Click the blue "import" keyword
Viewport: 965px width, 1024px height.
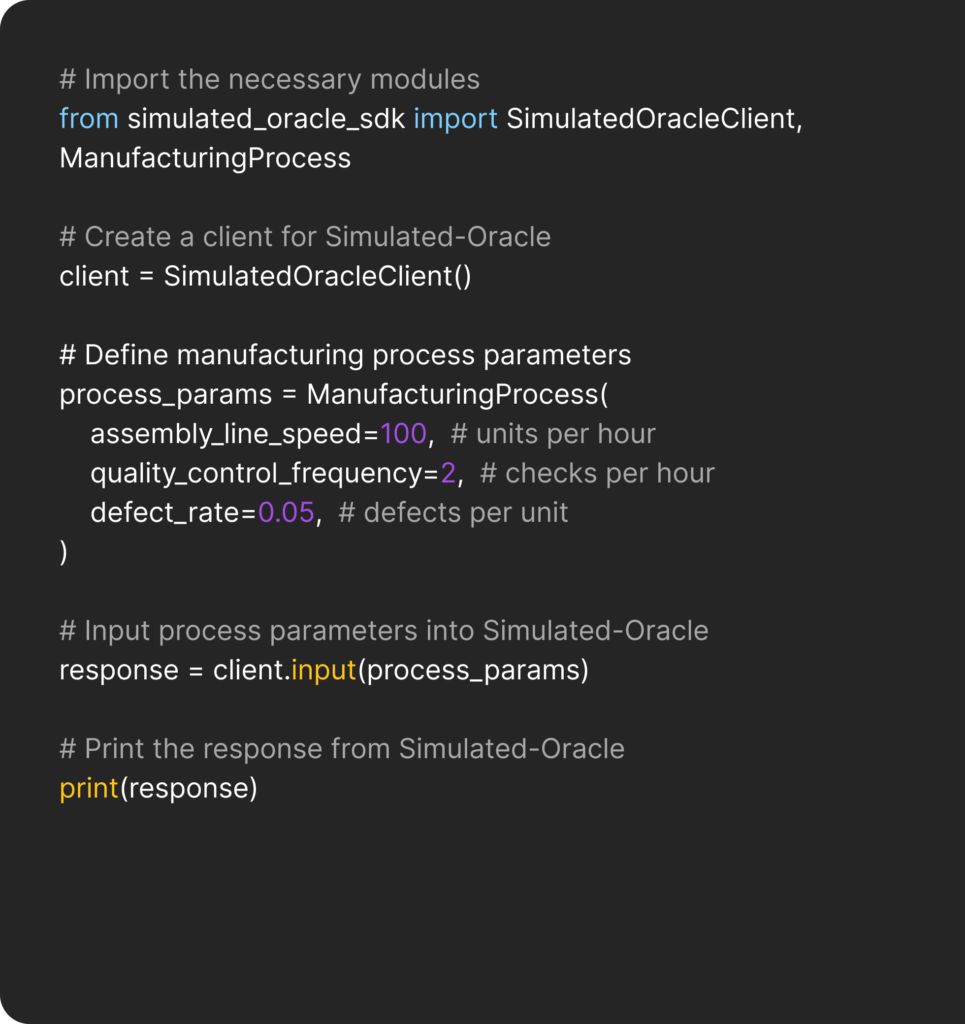coord(455,118)
